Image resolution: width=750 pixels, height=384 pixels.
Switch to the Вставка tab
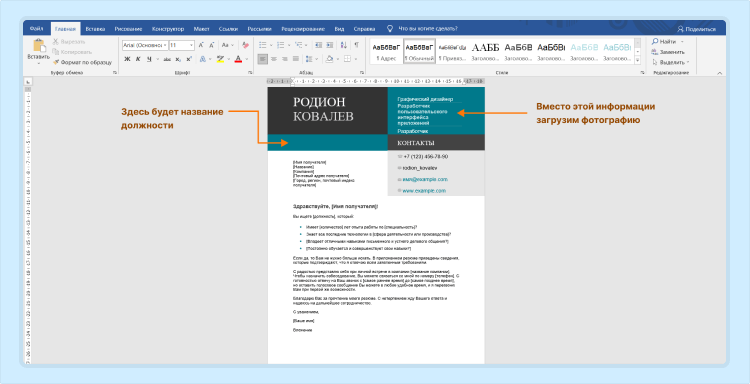tap(95, 29)
